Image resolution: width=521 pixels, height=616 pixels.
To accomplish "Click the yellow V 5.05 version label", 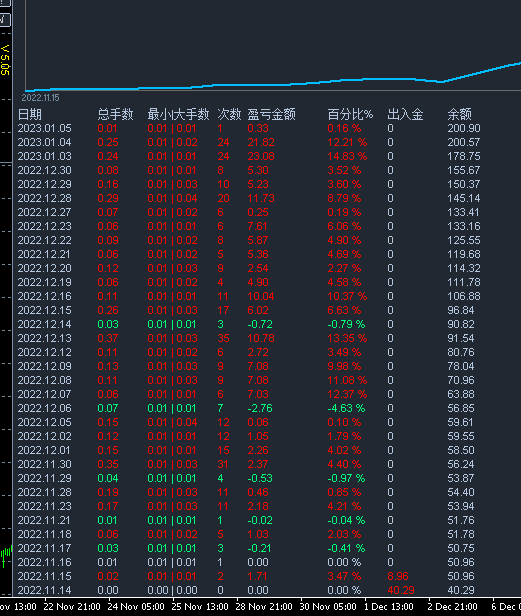I will (x=5, y=60).
